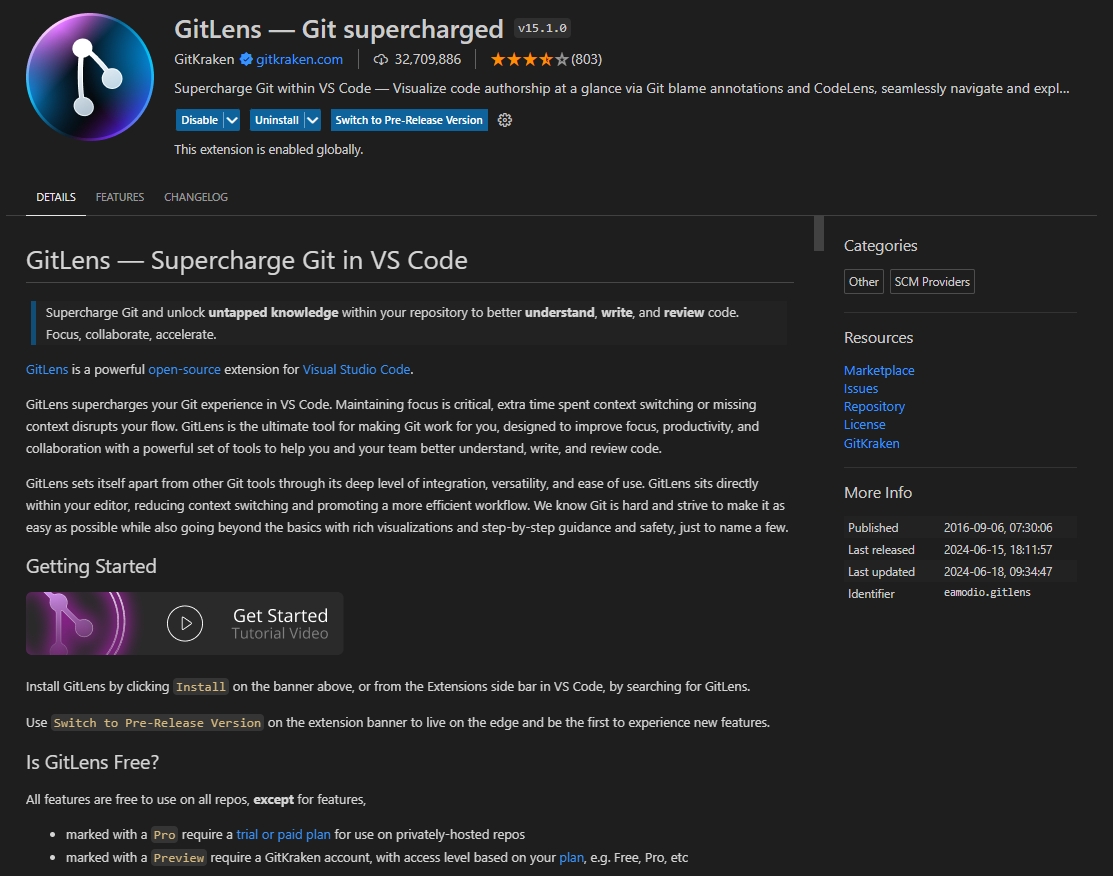The width and height of the screenshot is (1113, 876).
Task: Click the Categories heading
Action: pyautogui.click(x=880, y=246)
